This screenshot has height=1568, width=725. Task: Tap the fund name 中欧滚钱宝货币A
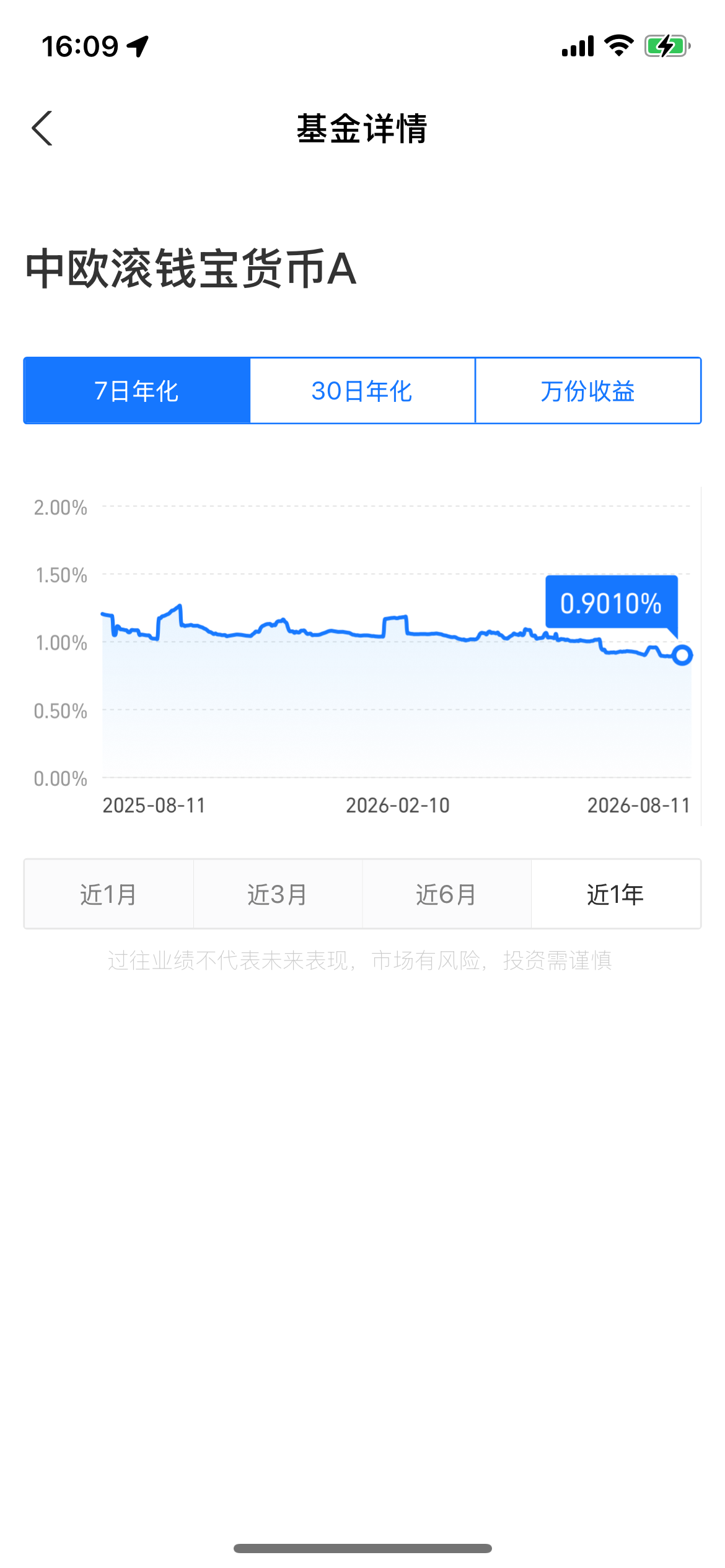coord(191,269)
